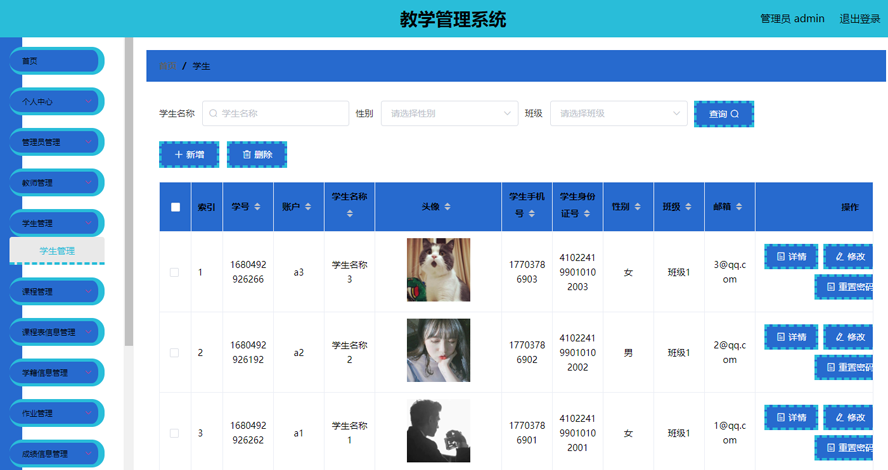
Task: Click the 查询 search button
Action: click(x=724, y=114)
